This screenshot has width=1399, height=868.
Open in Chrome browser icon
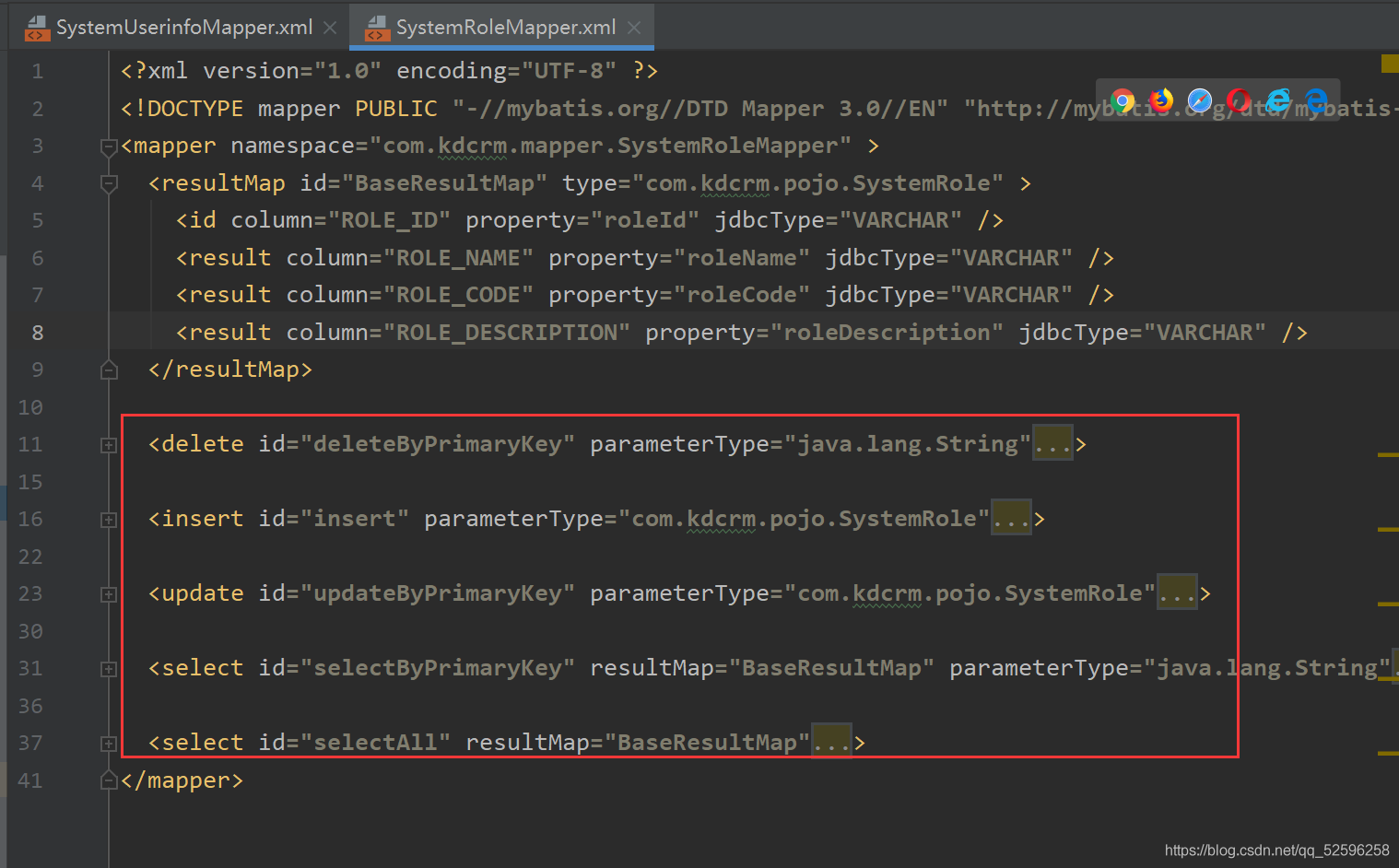pyautogui.click(x=1123, y=100)
